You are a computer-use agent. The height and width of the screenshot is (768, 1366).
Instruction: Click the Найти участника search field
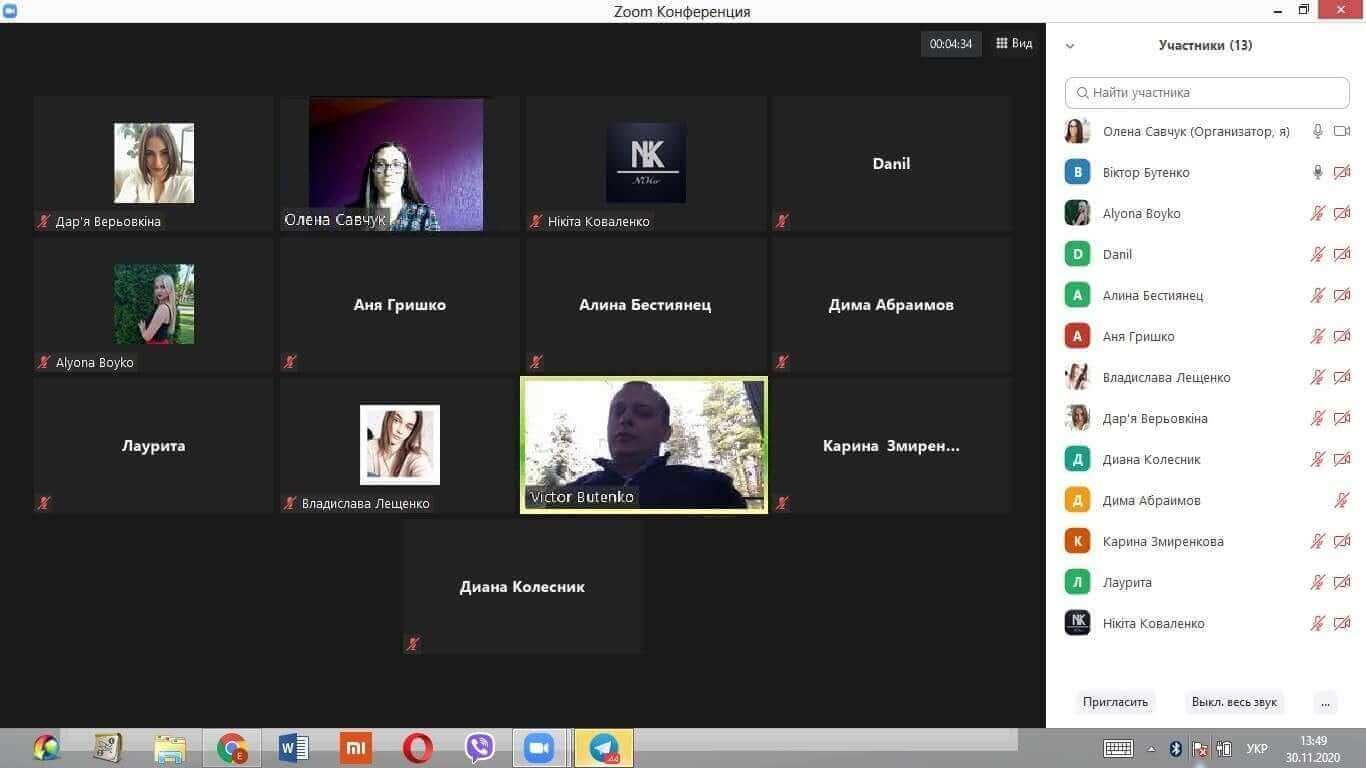click(x=1207, y=92)
